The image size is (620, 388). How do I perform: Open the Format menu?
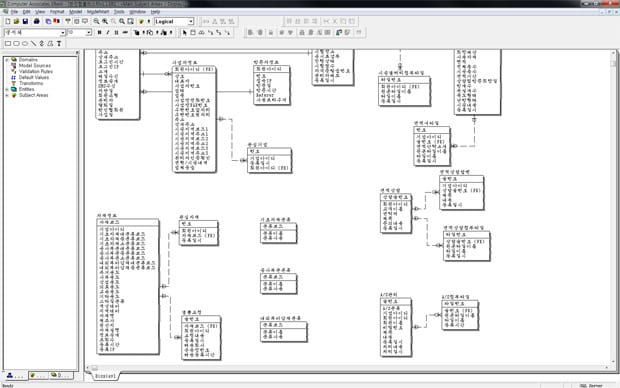coord(57,12)
